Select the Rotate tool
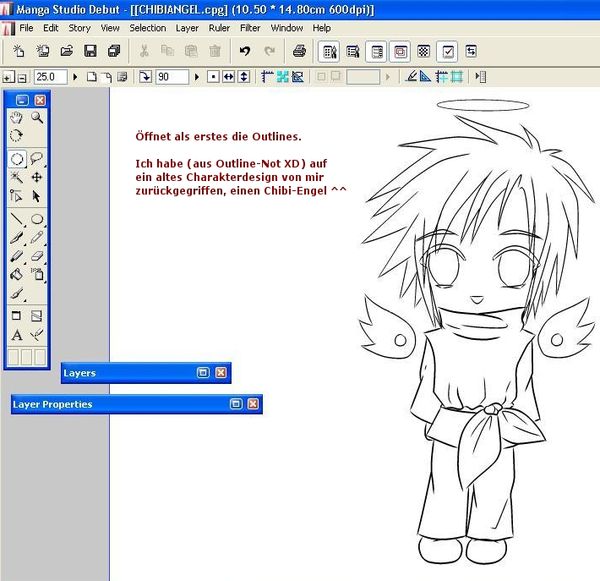Image resolution: width=600 pixels, height=581 pixels. click(x=16, y=135)
